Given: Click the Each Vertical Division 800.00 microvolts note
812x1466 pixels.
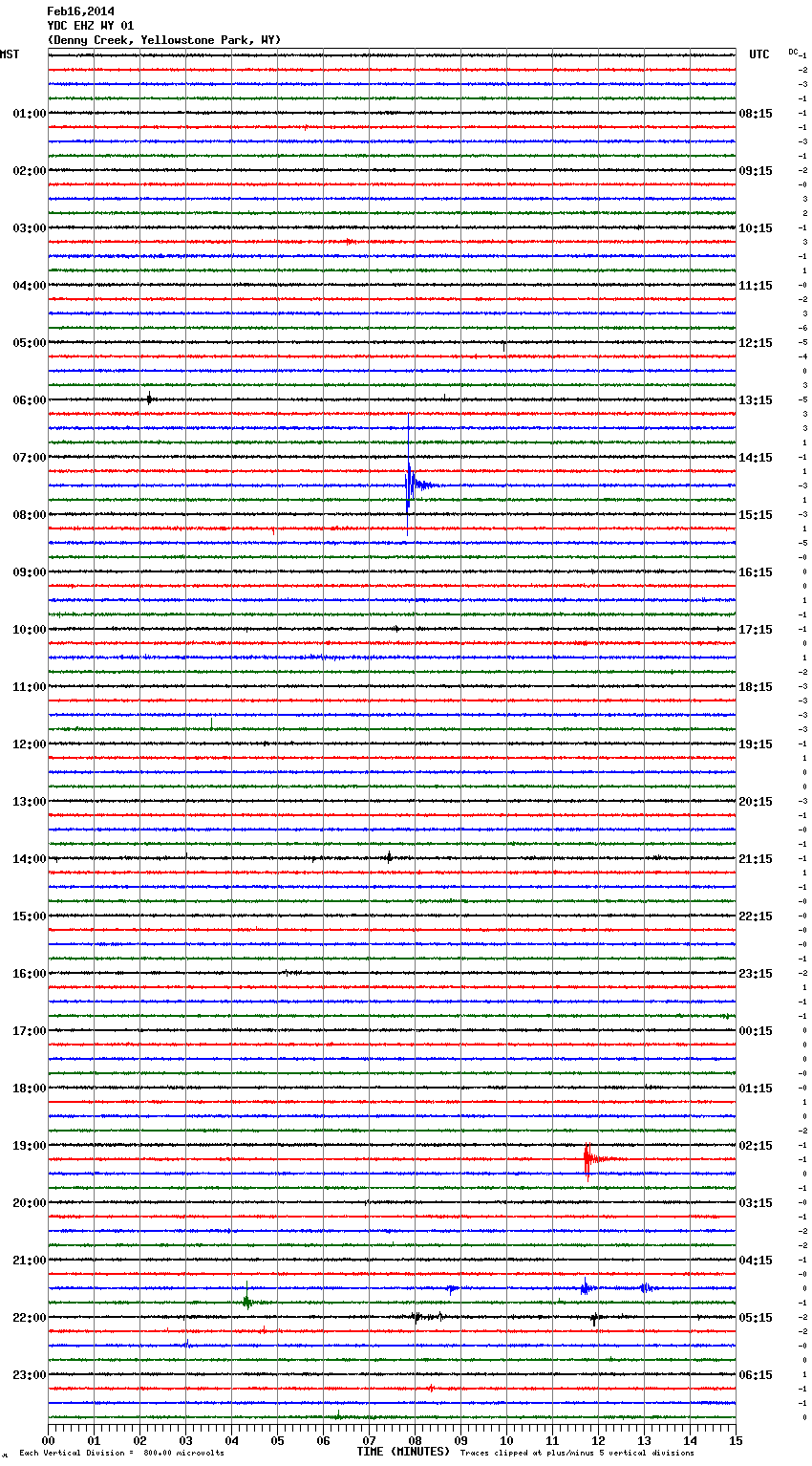Looking at the screenshot, I should tap(121, 1453).
